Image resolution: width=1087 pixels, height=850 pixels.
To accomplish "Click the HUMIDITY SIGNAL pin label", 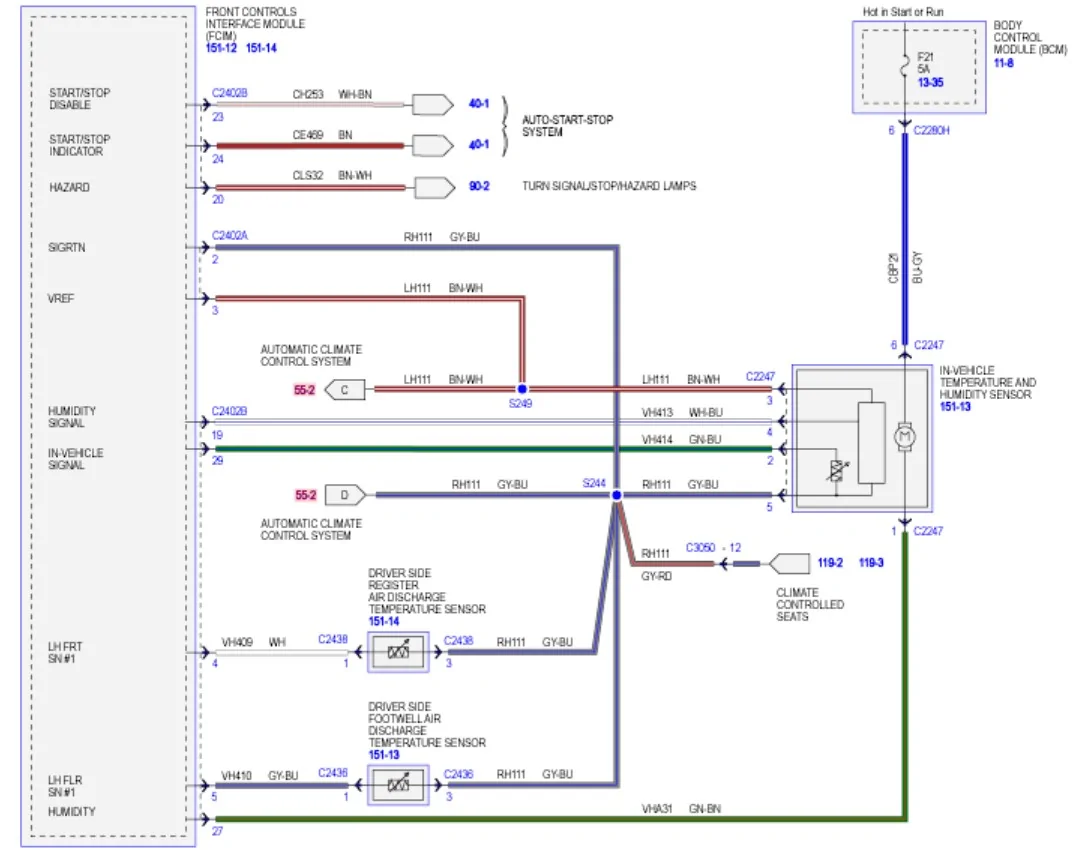I will 72,417.
